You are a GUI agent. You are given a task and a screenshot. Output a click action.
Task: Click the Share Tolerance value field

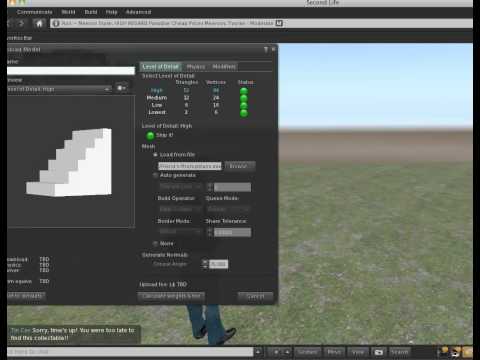232,232
